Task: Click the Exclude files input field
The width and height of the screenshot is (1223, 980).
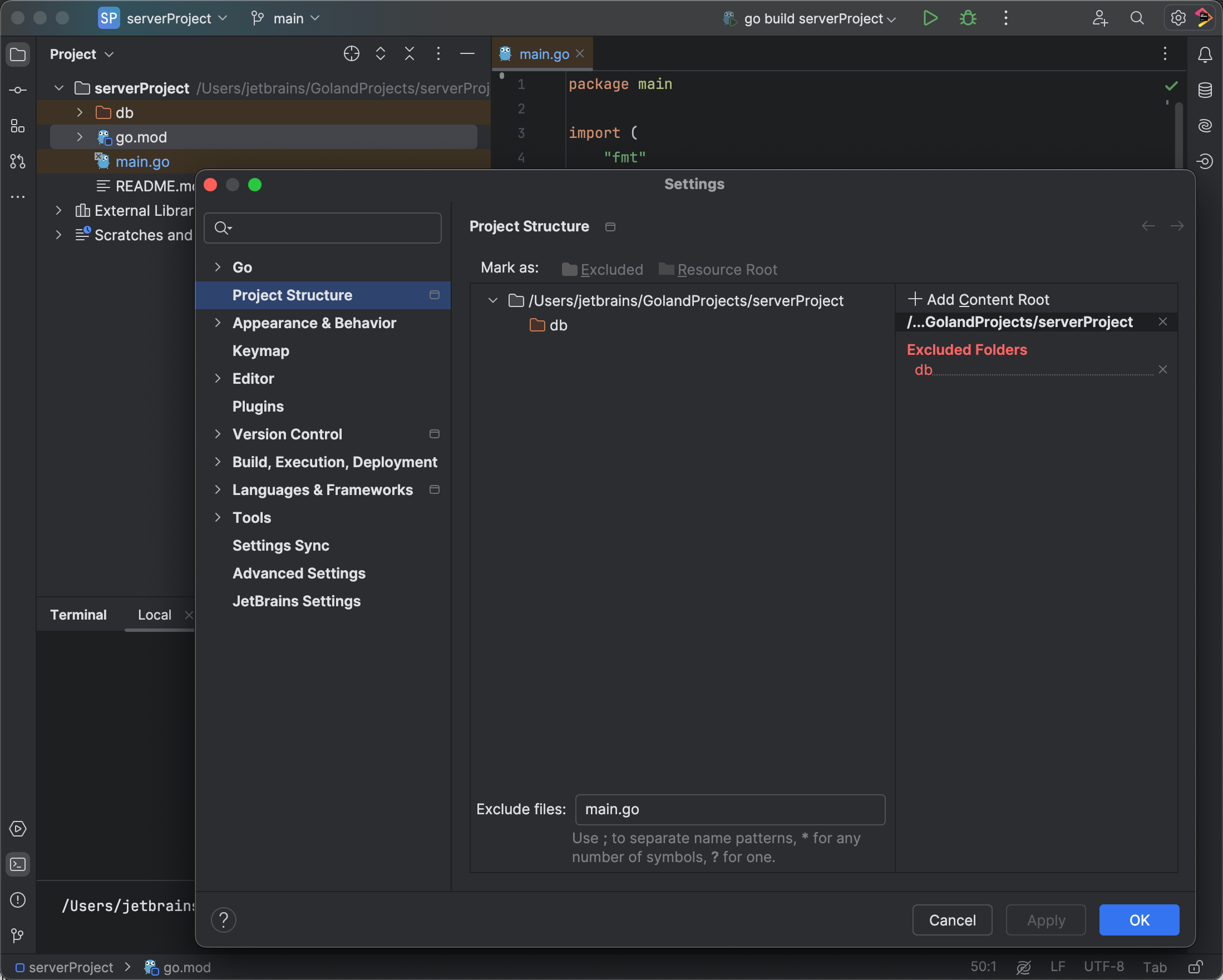Action: click(x=729, y=809)
